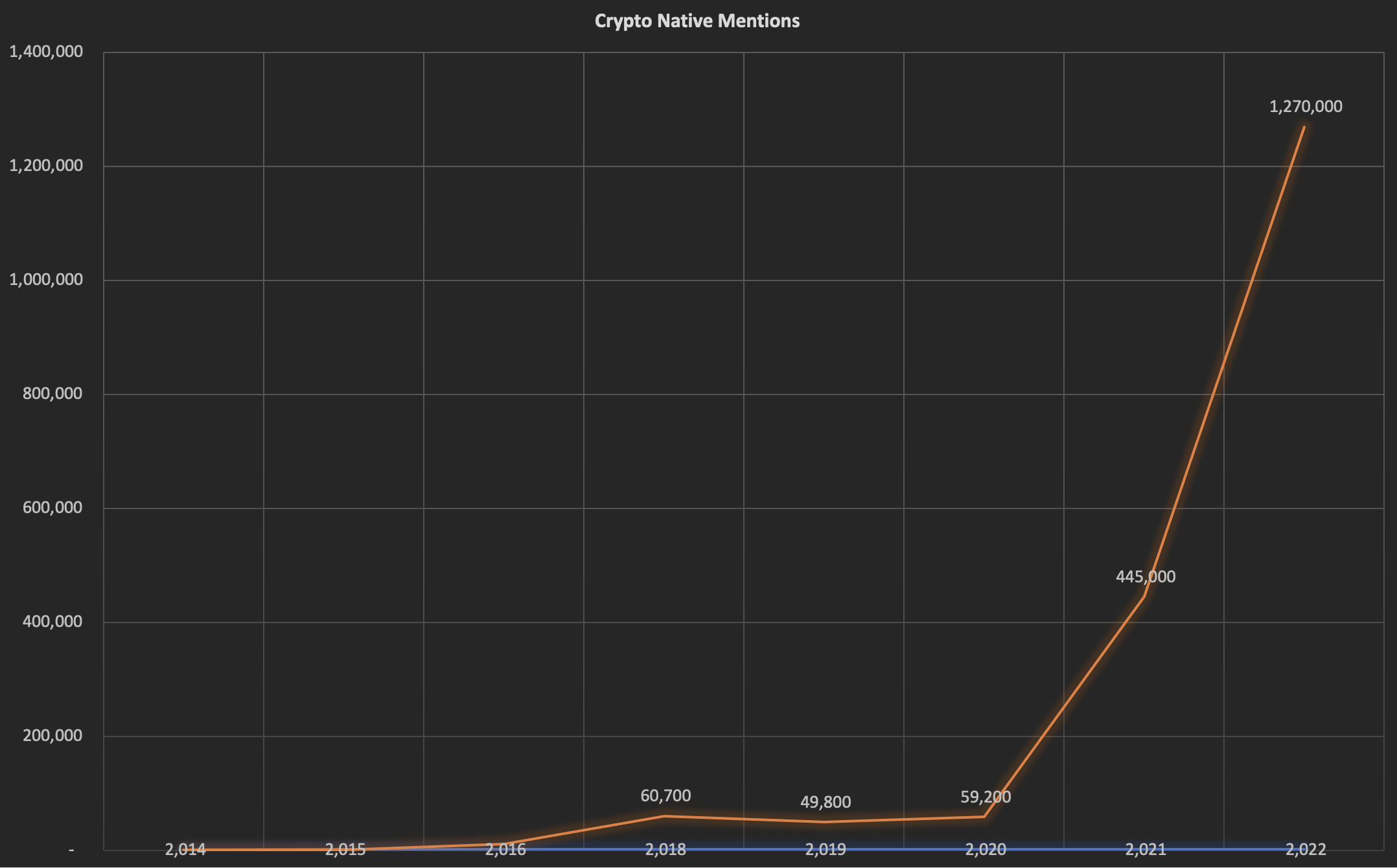Image resolution: width=1397 pixels, height=868 pixels.
Task: Click the Crypto Native Mentions chart title
Action: (x=697, y=21)
